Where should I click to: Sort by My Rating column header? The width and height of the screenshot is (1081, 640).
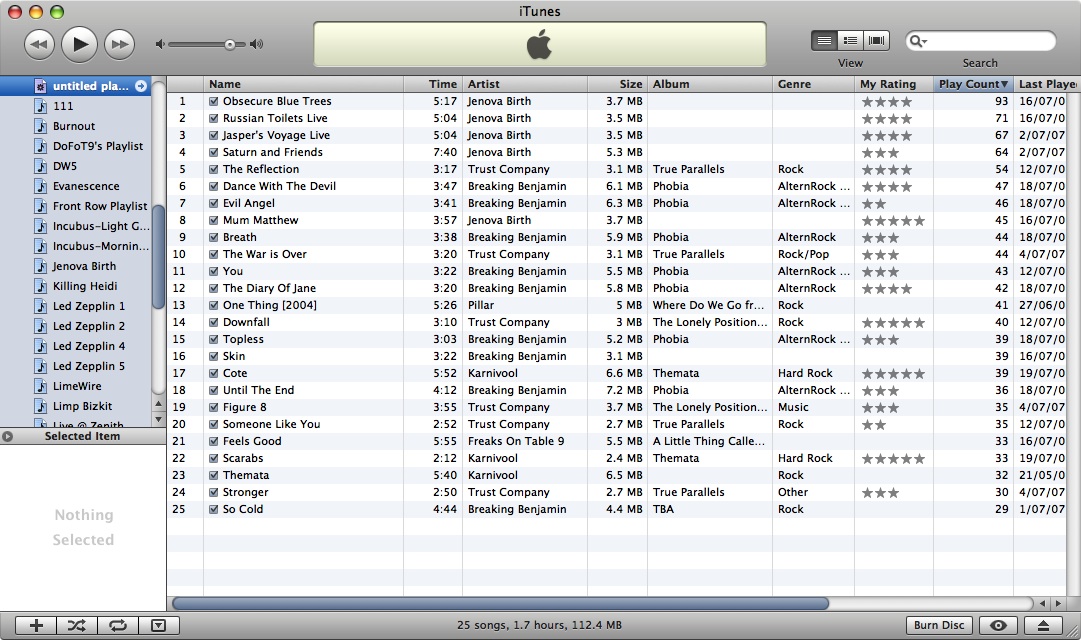point(893,84)
